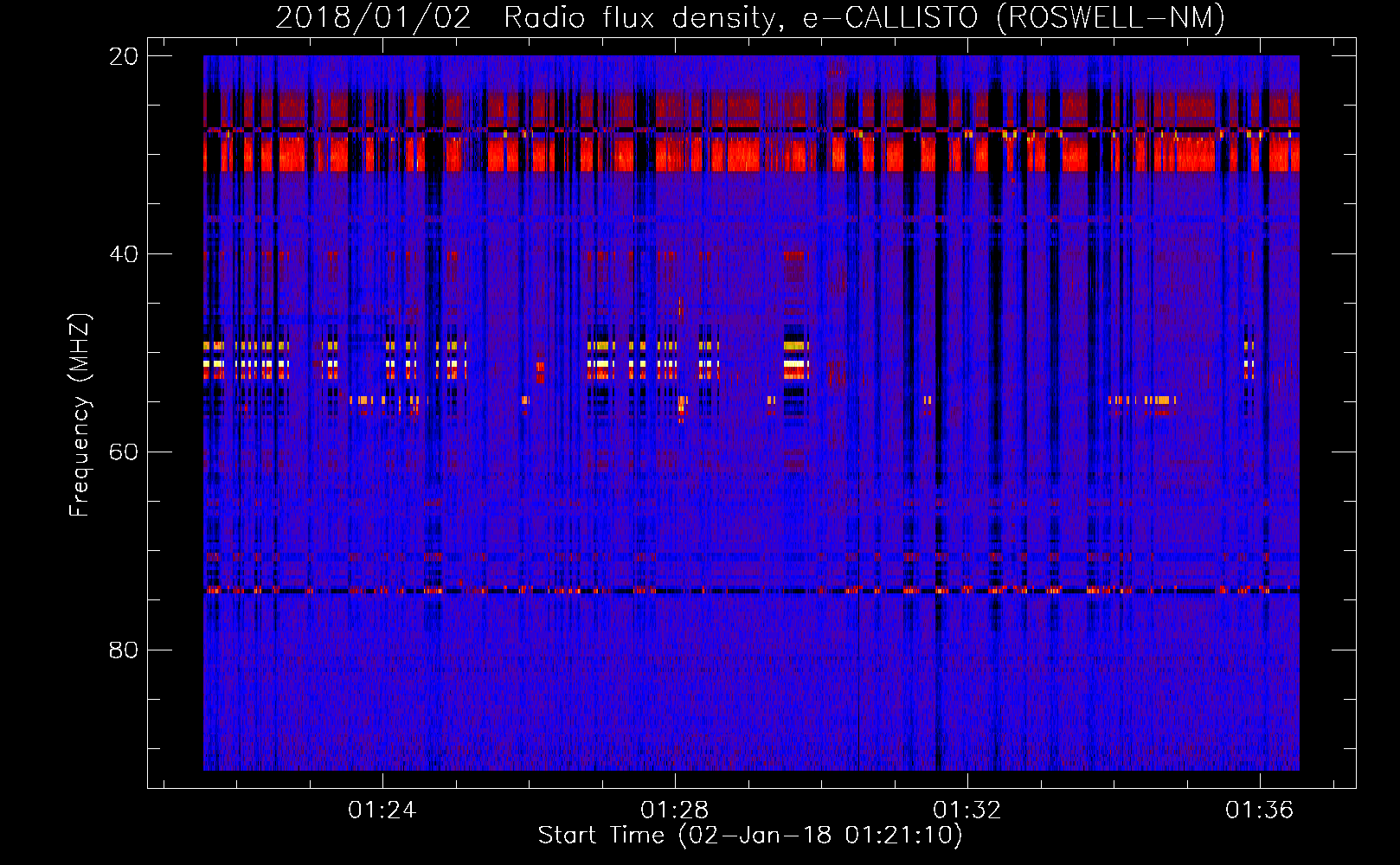
Task: Click the 60 frequency tick label
Action: [124, 452]
